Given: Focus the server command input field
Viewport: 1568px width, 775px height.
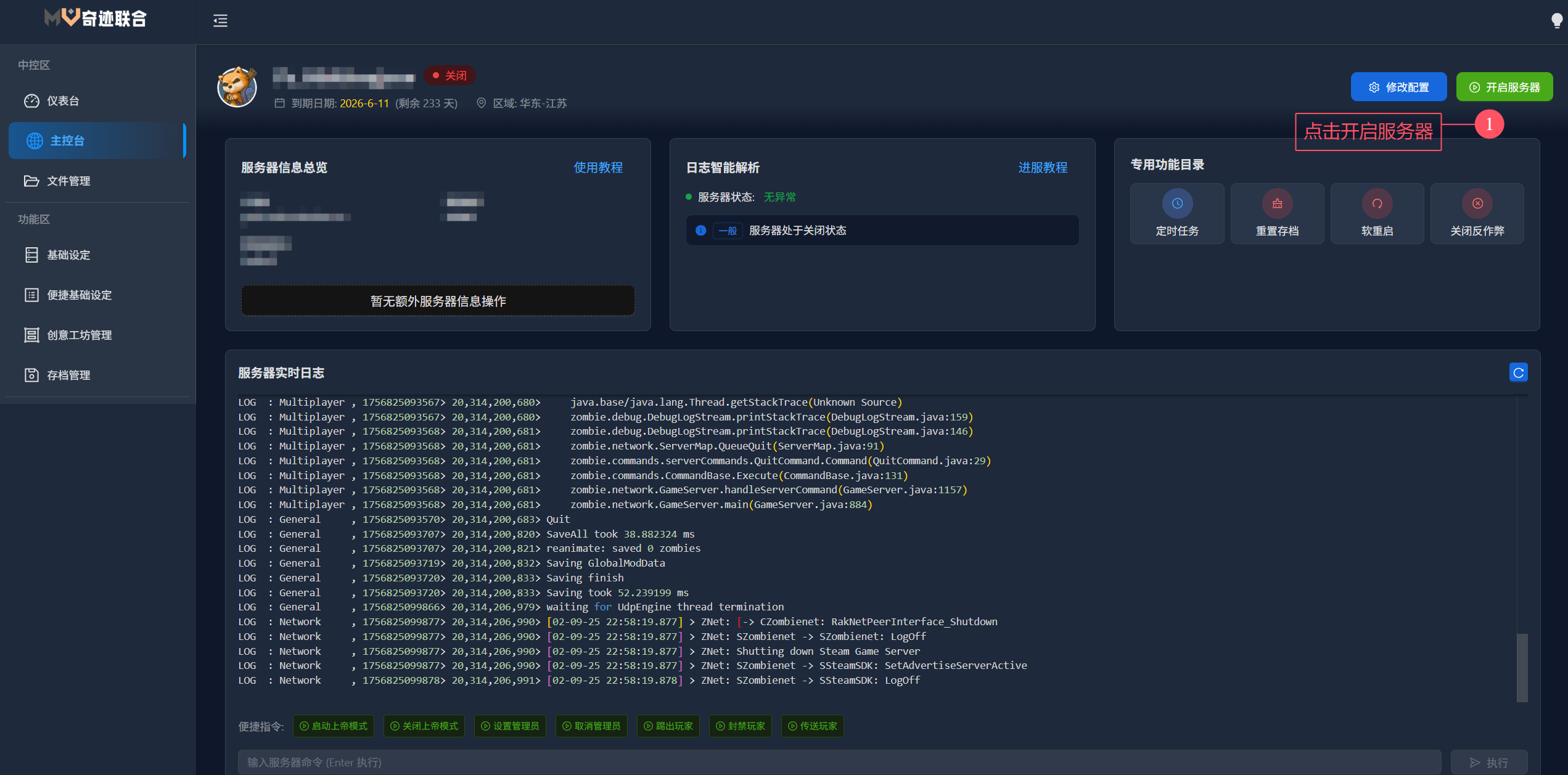Looking at the screenshot, I should coord(839,762).
